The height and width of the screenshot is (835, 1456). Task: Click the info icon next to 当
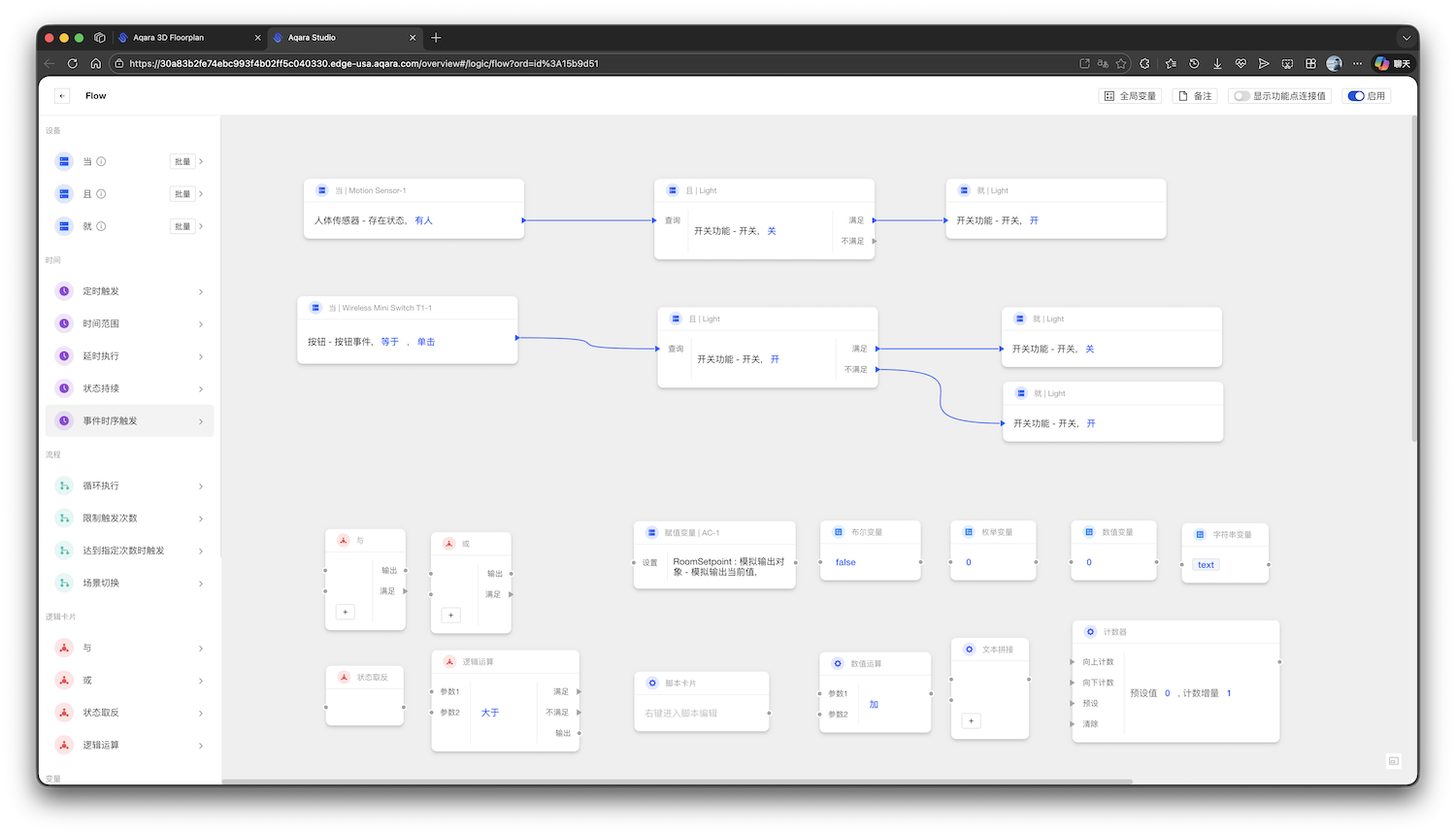(x=101, y=162)
